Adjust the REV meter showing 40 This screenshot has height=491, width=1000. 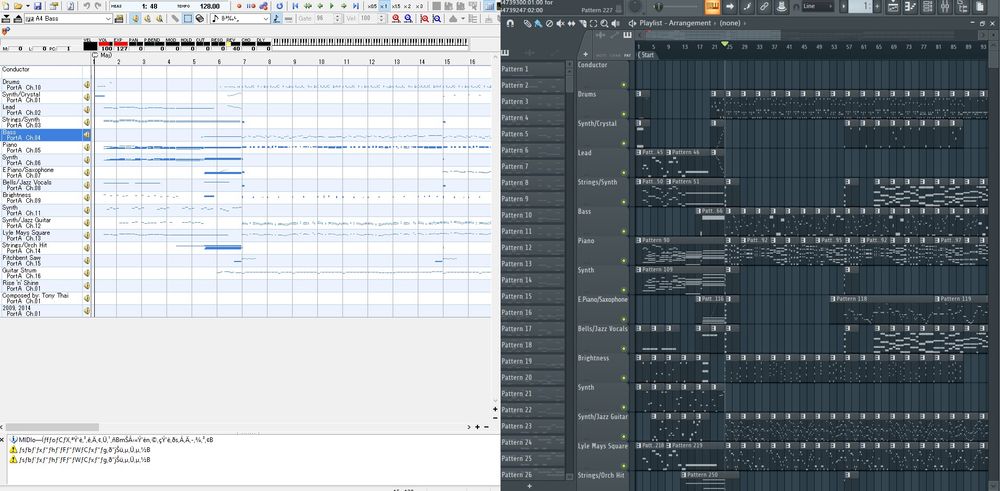point(235,44)
